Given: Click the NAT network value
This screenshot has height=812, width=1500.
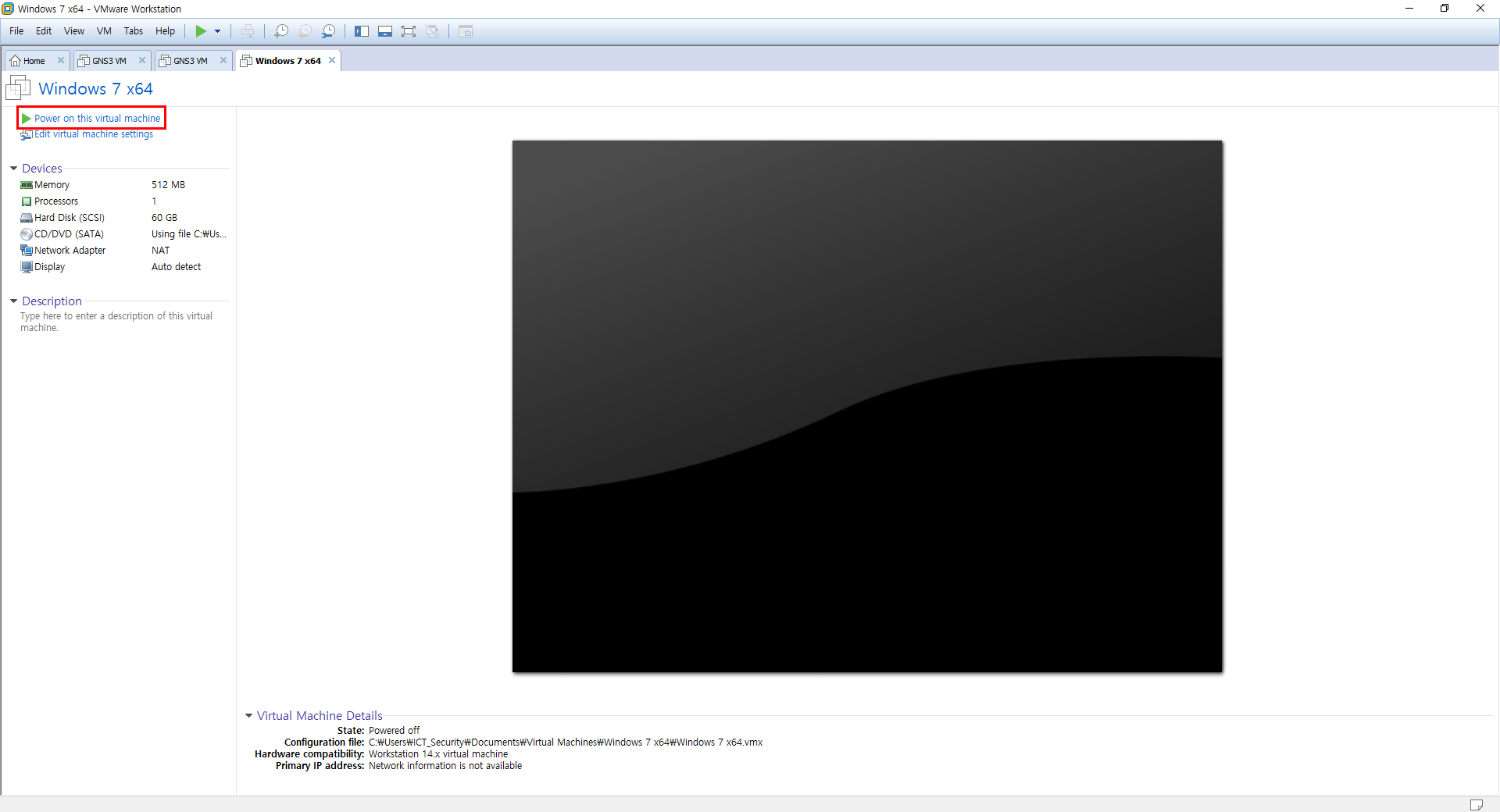Looking at the screenshot, I should tap(160, 251).
